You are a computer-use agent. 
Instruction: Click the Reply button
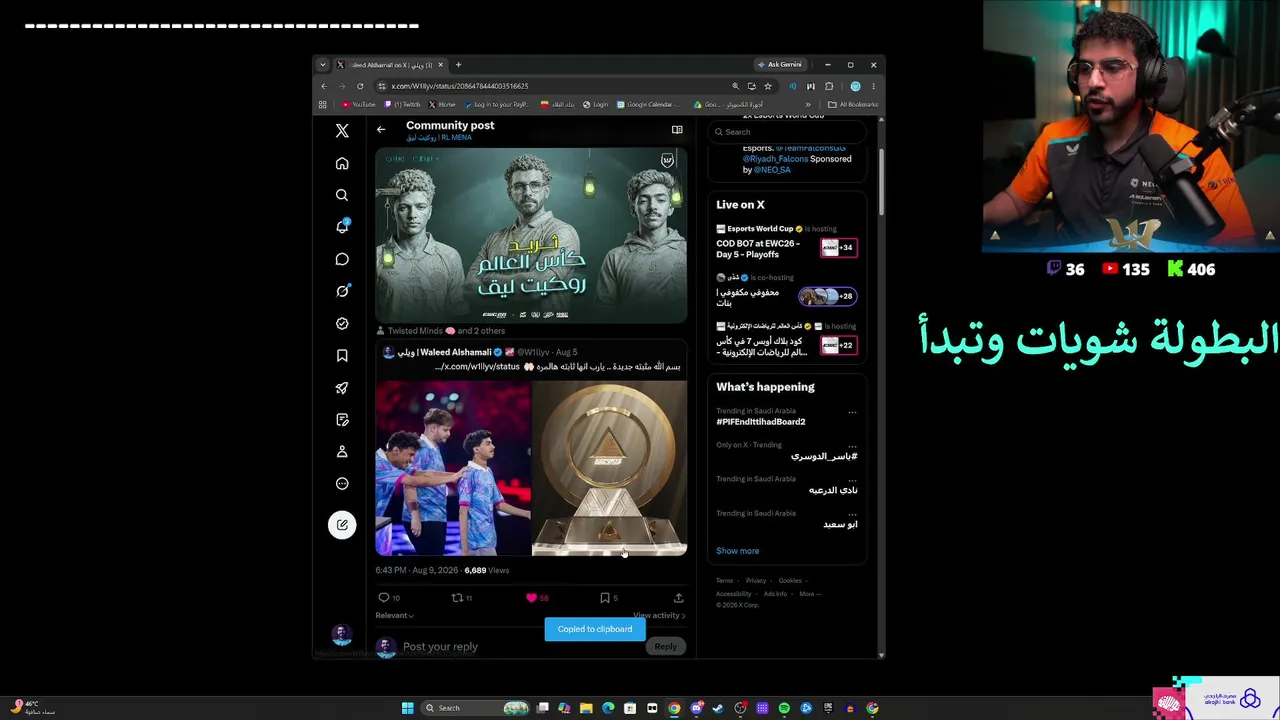665,646
